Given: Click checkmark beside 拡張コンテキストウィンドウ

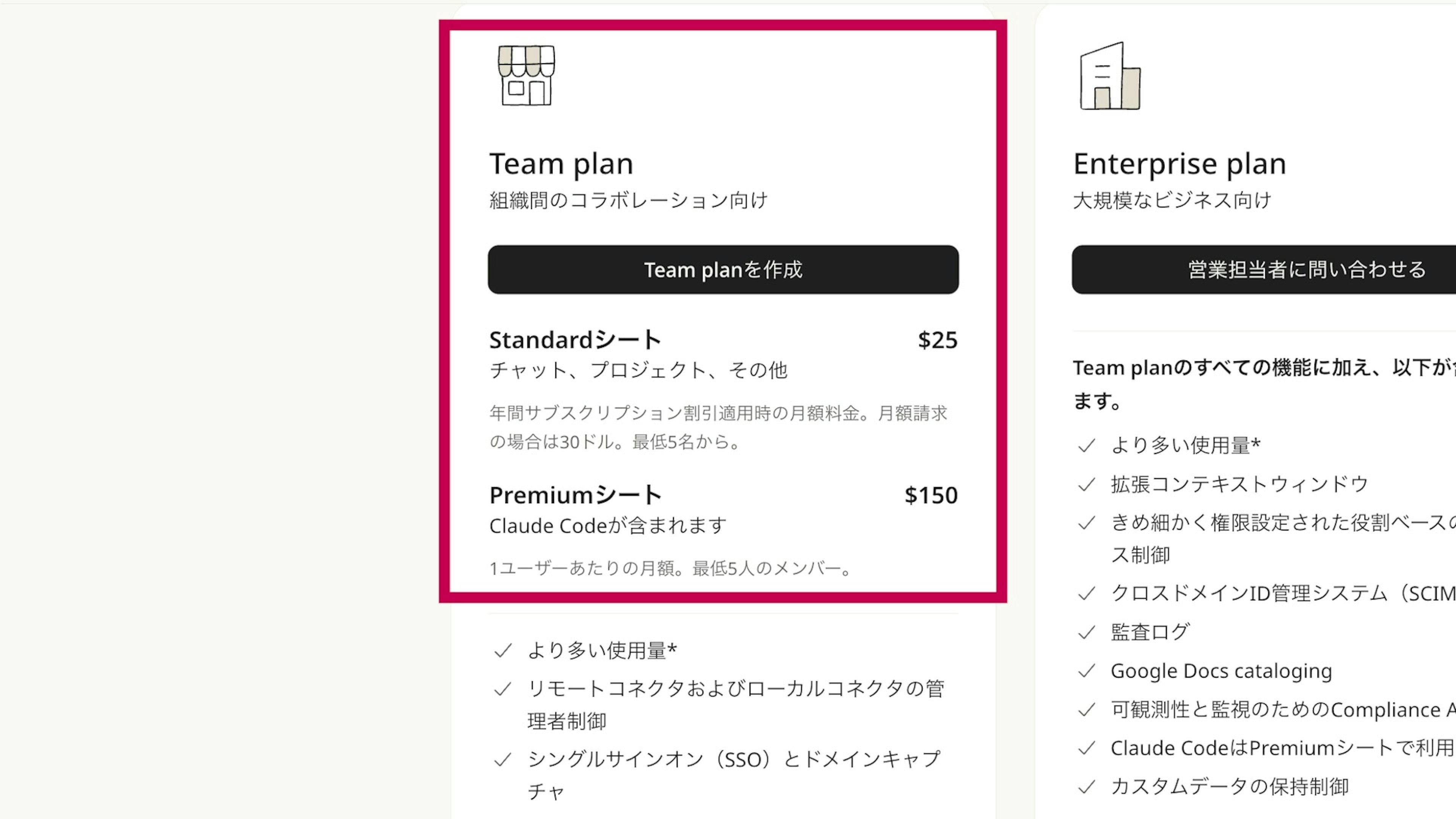Looking at the screenshot, I should pyautogui.click(x=1086, y=485).
